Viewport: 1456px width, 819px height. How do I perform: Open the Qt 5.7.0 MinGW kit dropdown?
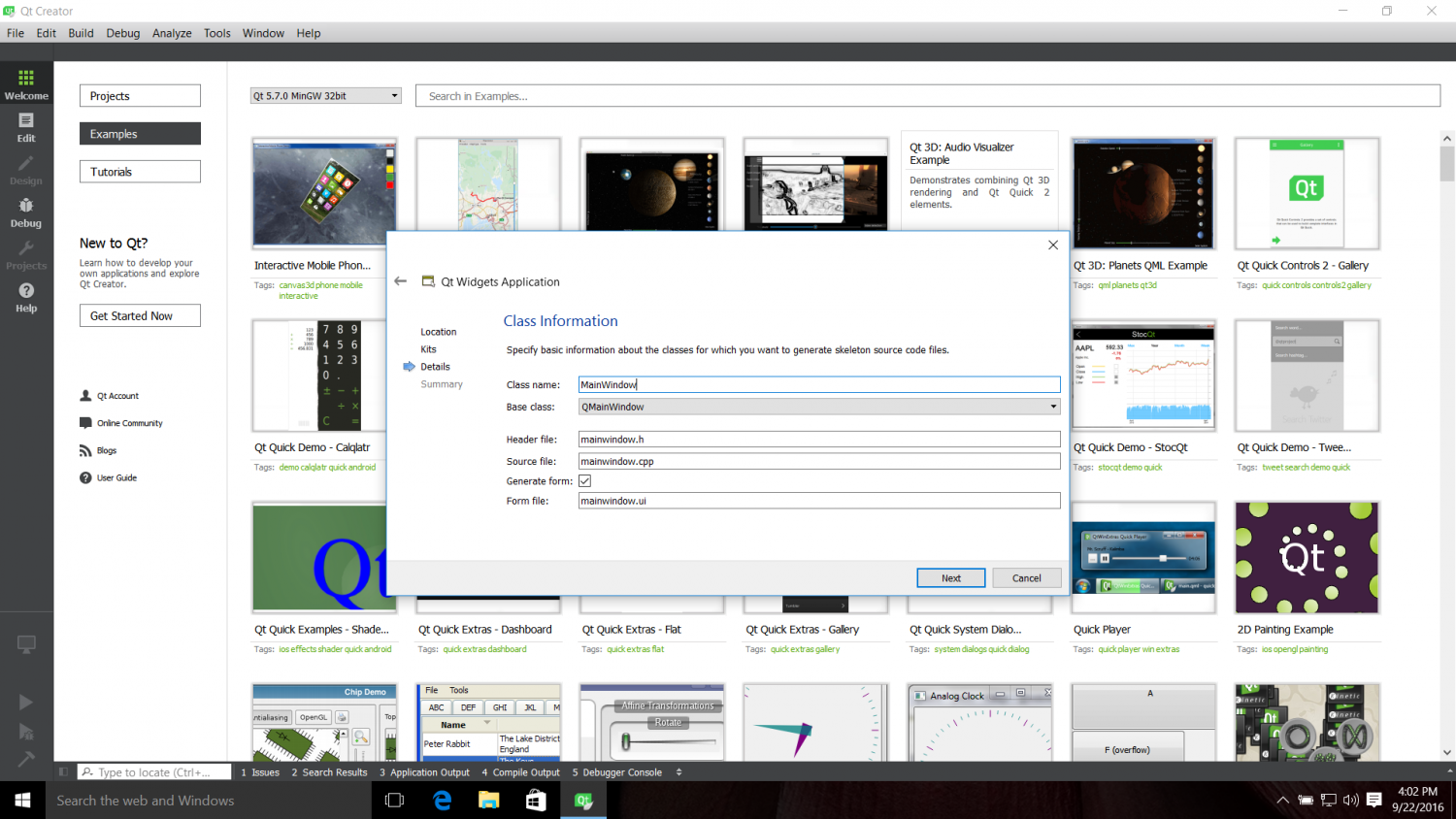click(x=325, y=96)
